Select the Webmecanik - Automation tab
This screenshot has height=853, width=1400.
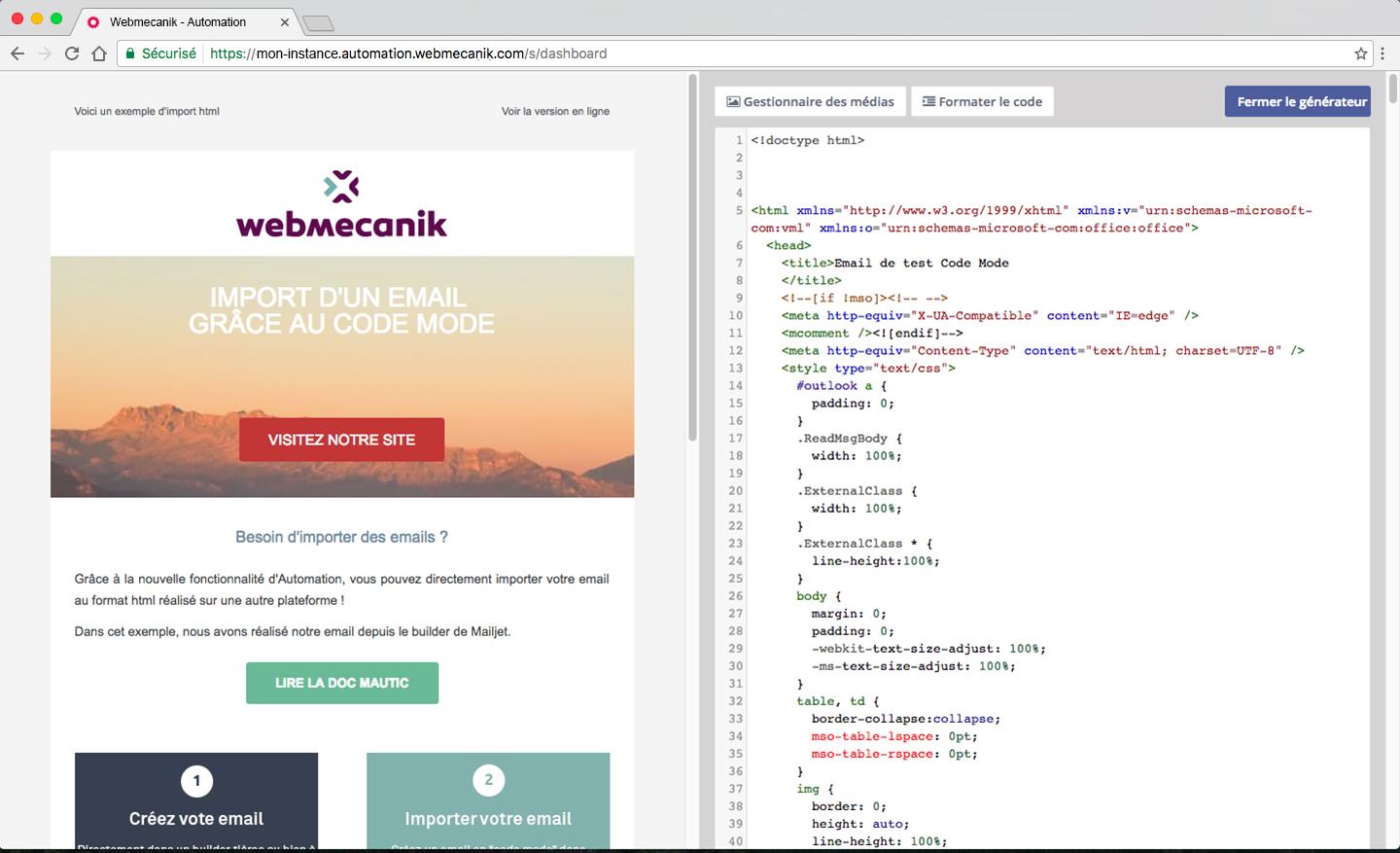(x=187, y=21)
